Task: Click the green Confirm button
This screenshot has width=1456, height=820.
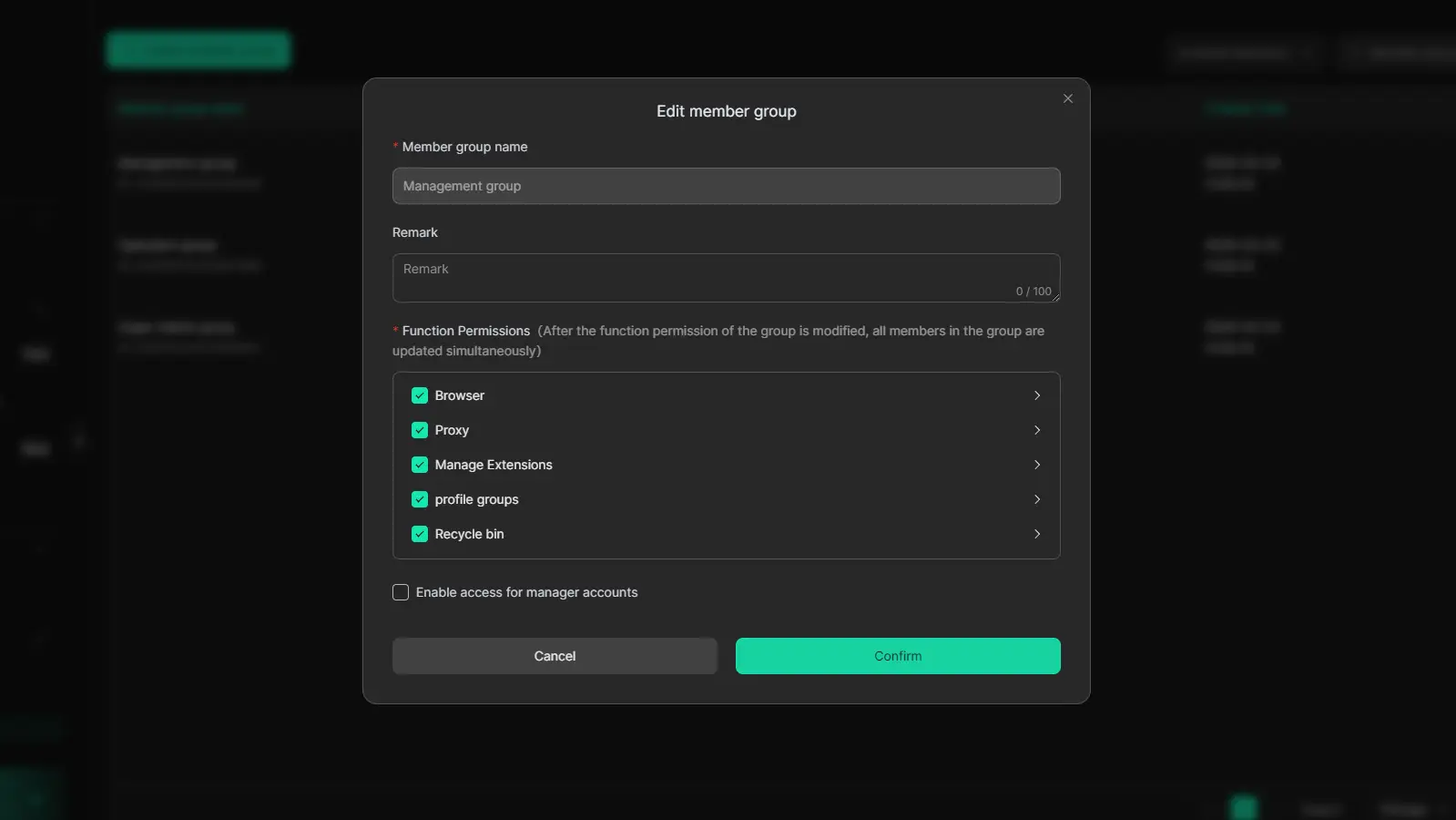Action: tap(897, 656)
